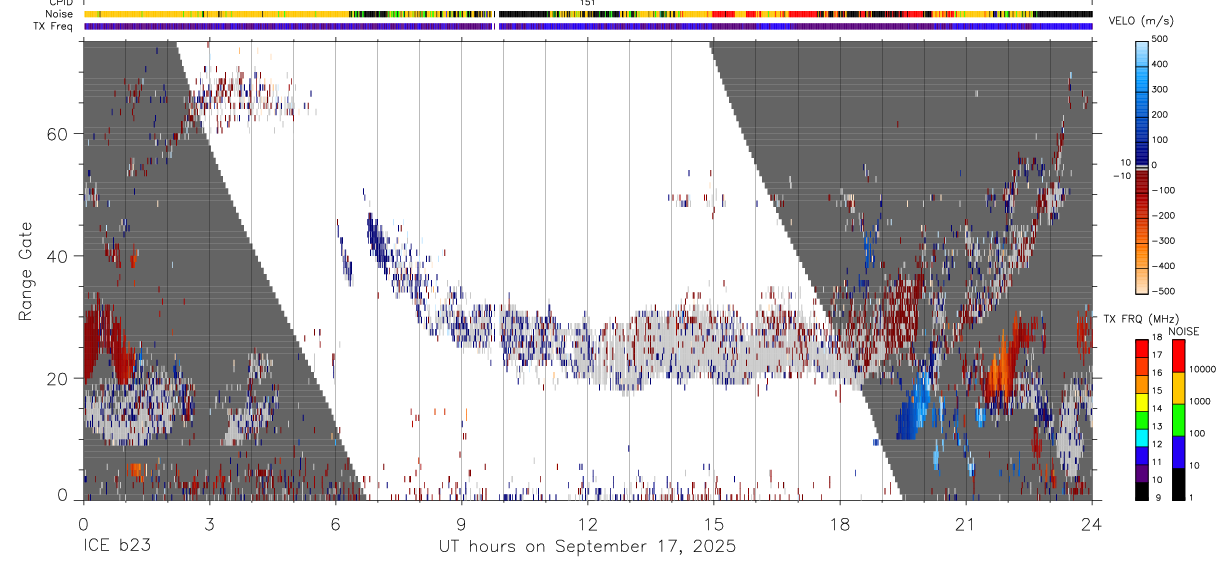
Task: Click the TX Freq row label
Action: point(55,26)
